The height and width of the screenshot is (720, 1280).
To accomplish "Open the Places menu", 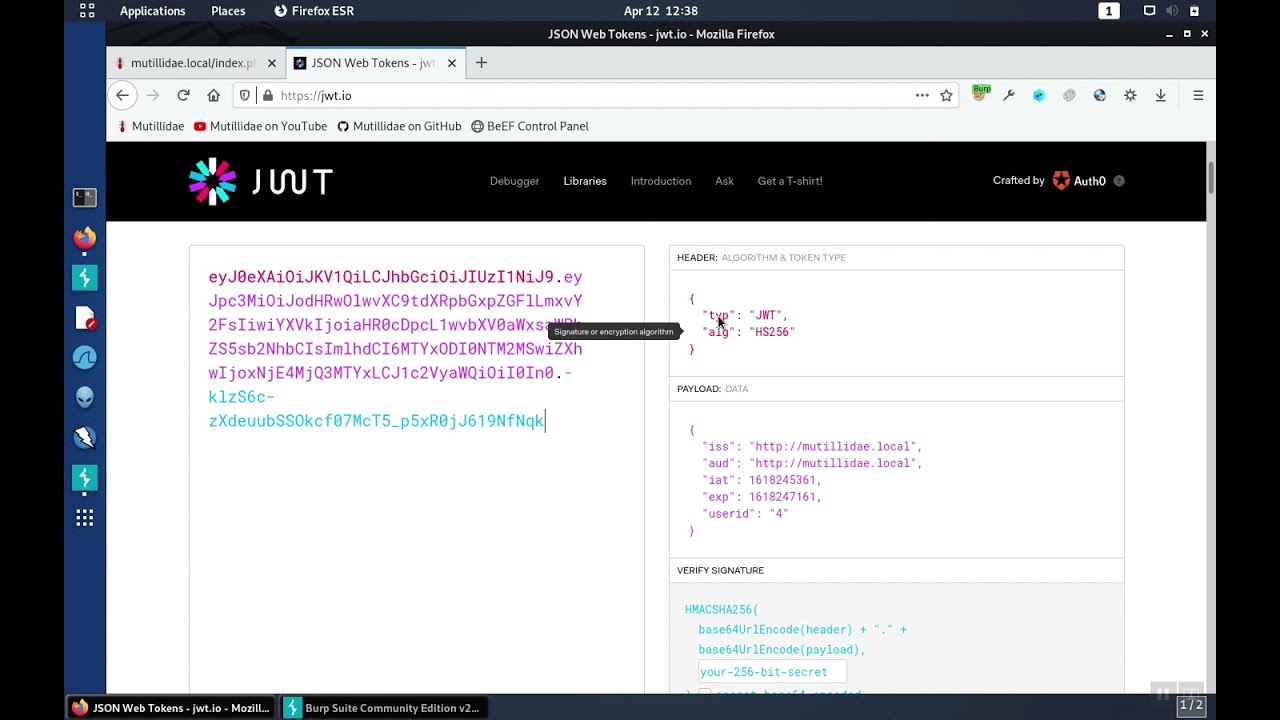I will [x=228, y=11].
